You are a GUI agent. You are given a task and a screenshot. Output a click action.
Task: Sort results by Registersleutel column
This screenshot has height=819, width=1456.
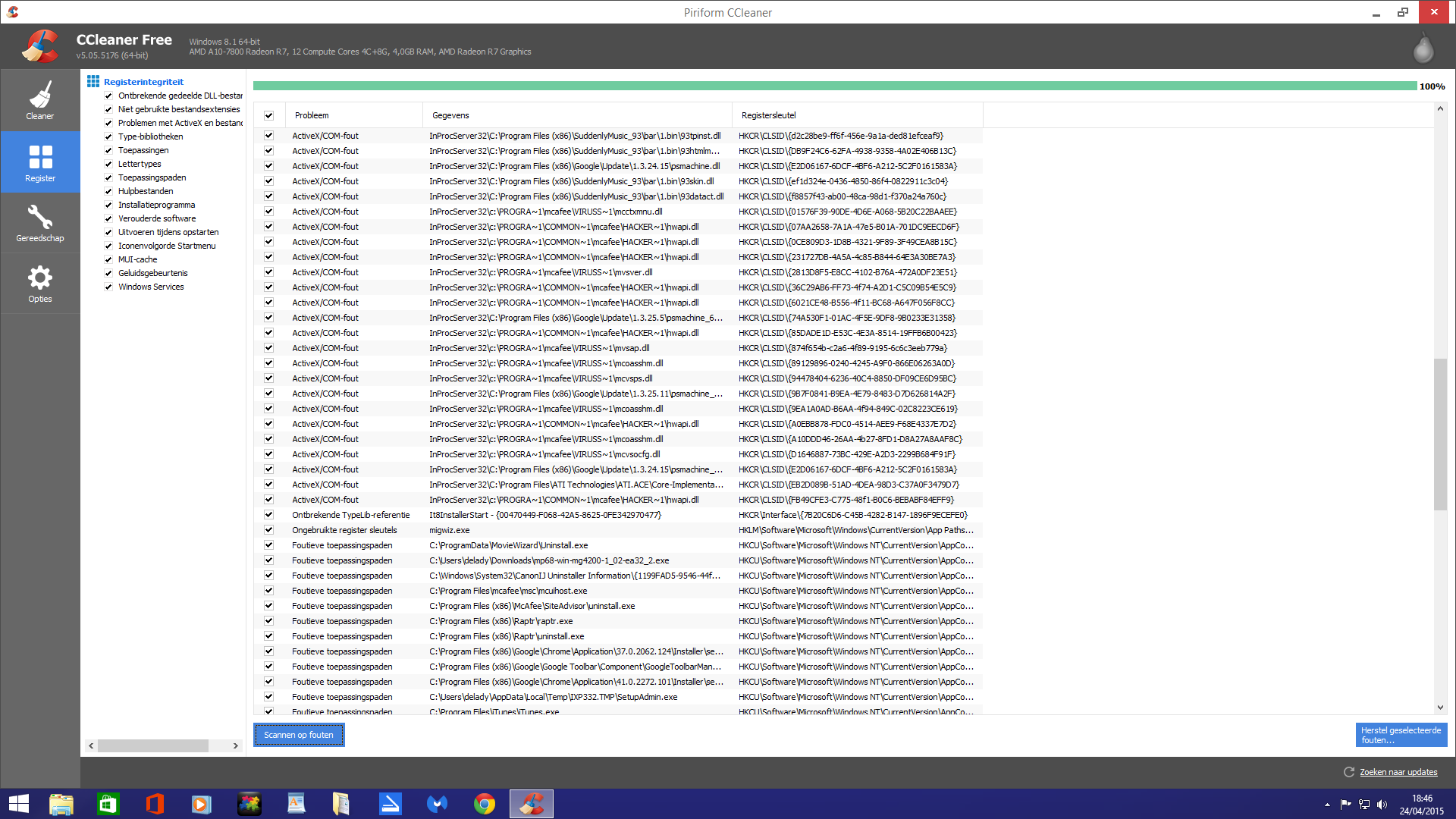point(858,115)
